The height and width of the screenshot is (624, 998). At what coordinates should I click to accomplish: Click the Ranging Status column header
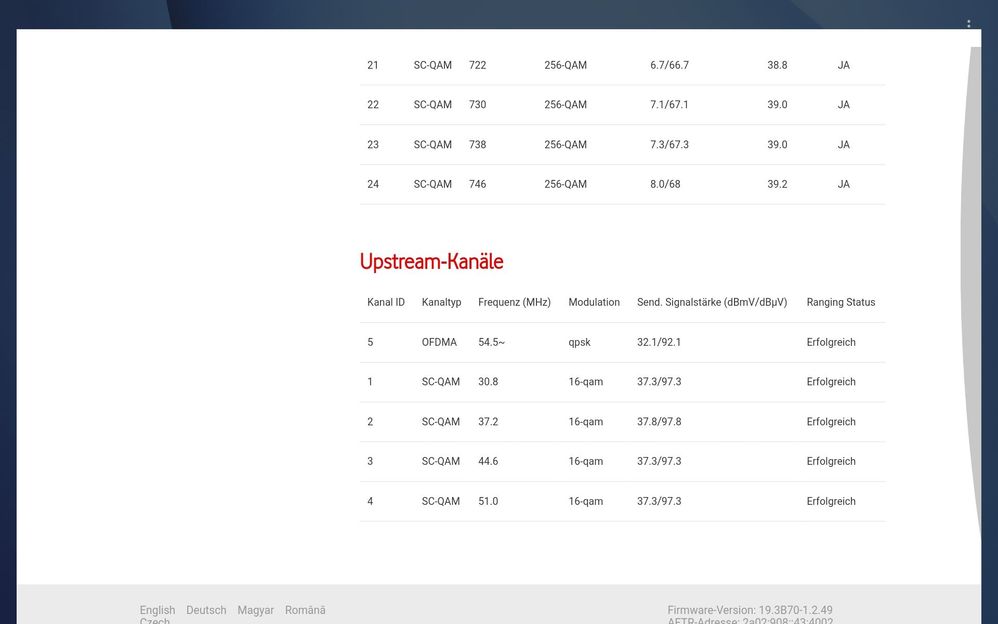(x=841, y=301)
